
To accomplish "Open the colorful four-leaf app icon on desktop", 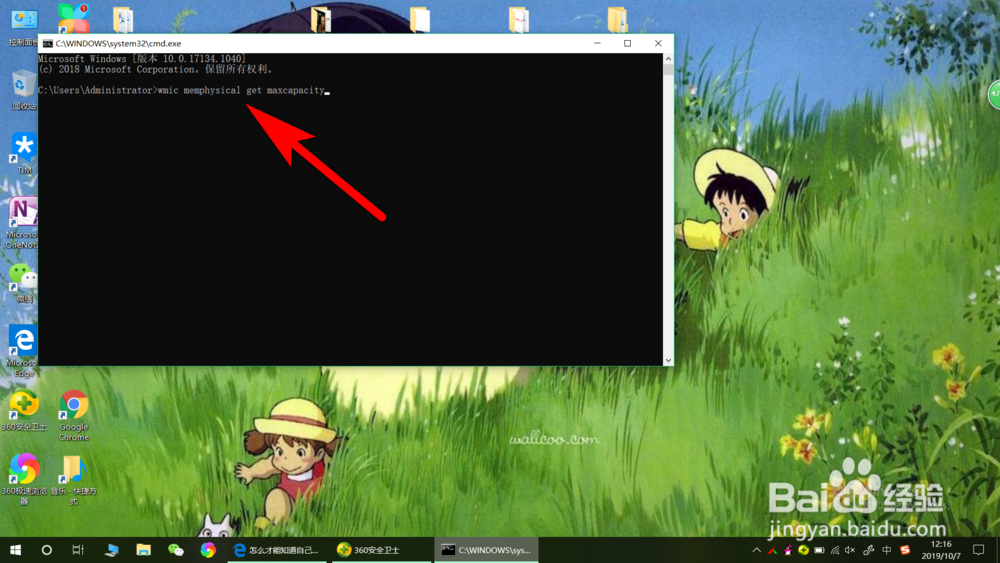I will tap(73, 18).
